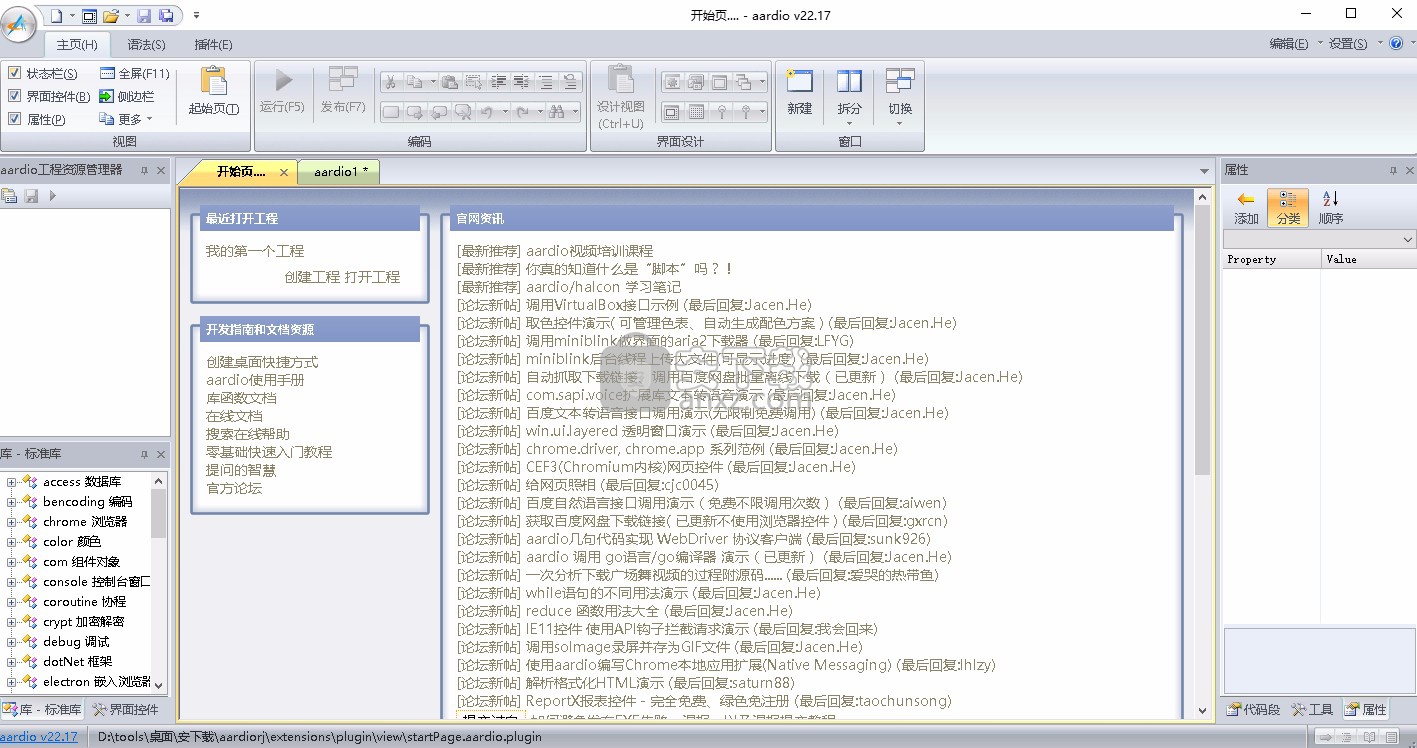The height and width of the screenshot is (748, 1417).
Task: Switch to the 工具 bottom tab
Action: pos(1312,709)
